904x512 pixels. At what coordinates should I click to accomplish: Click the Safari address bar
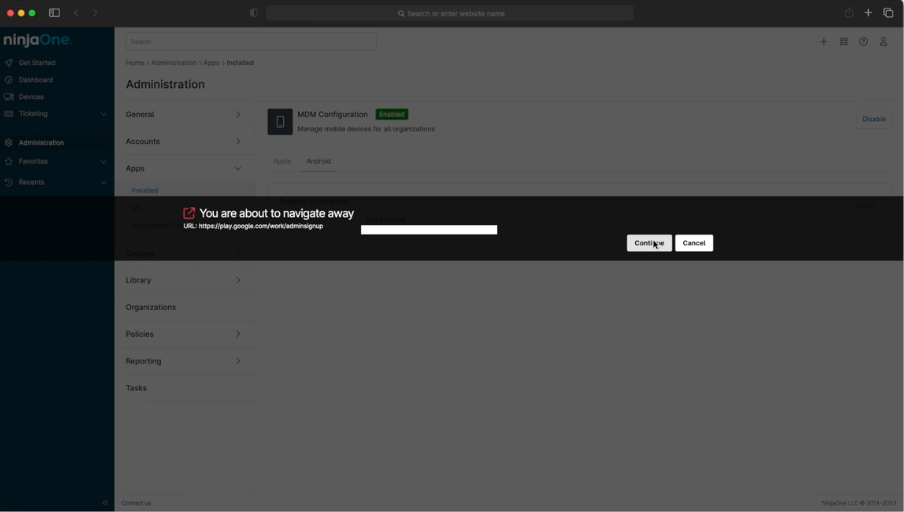(x=450, y=13)
